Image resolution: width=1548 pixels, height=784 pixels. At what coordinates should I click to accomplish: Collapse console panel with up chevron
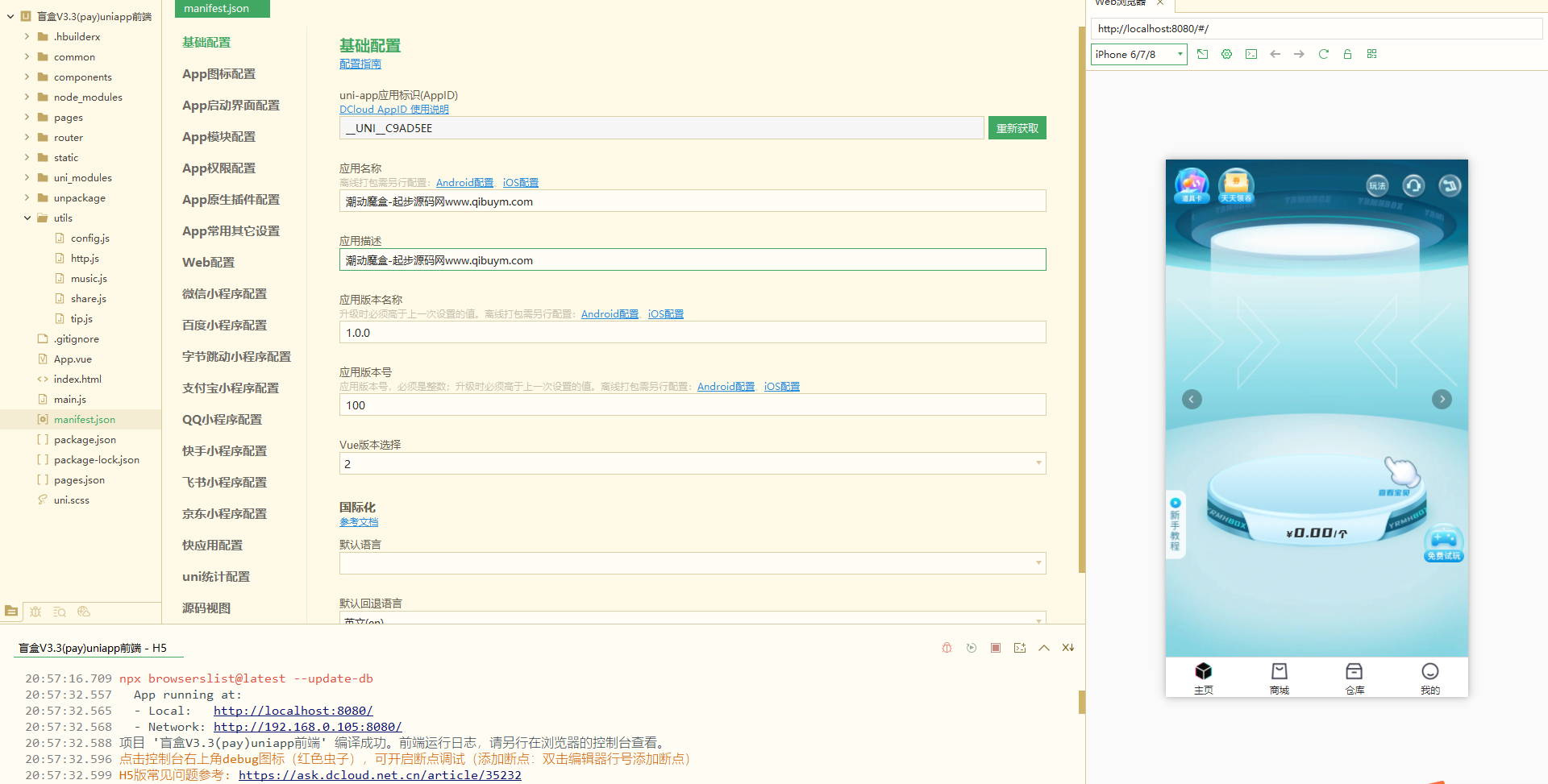point(1044,648)
